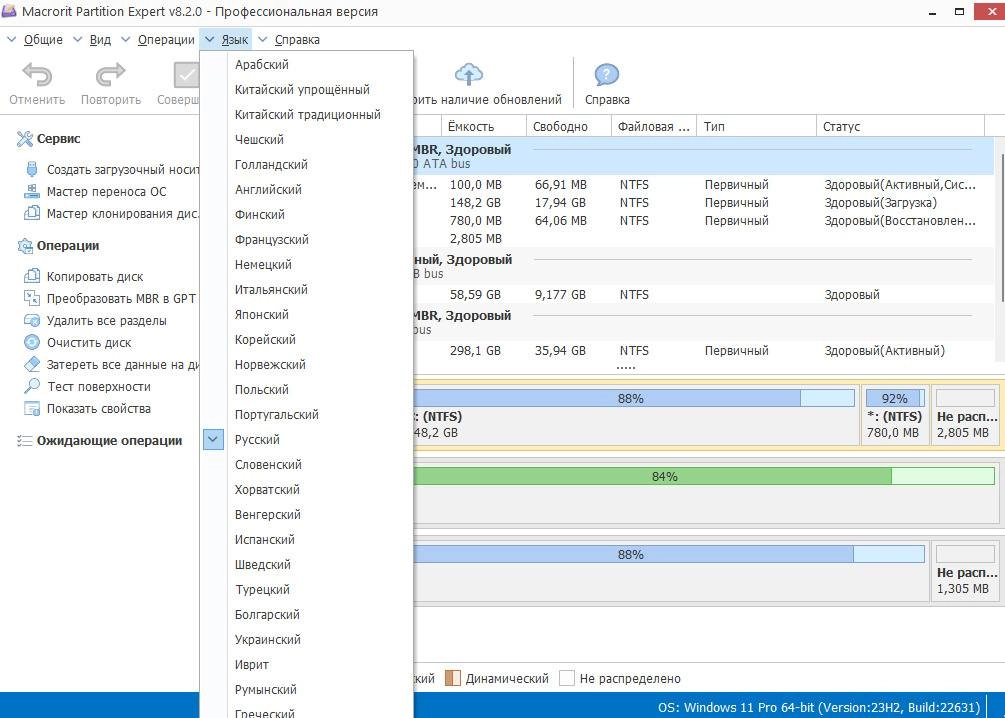Viewport: 1005px width, 718px height.
Task: Click the Операции section gear icon
Action: [x=25, y=246]
